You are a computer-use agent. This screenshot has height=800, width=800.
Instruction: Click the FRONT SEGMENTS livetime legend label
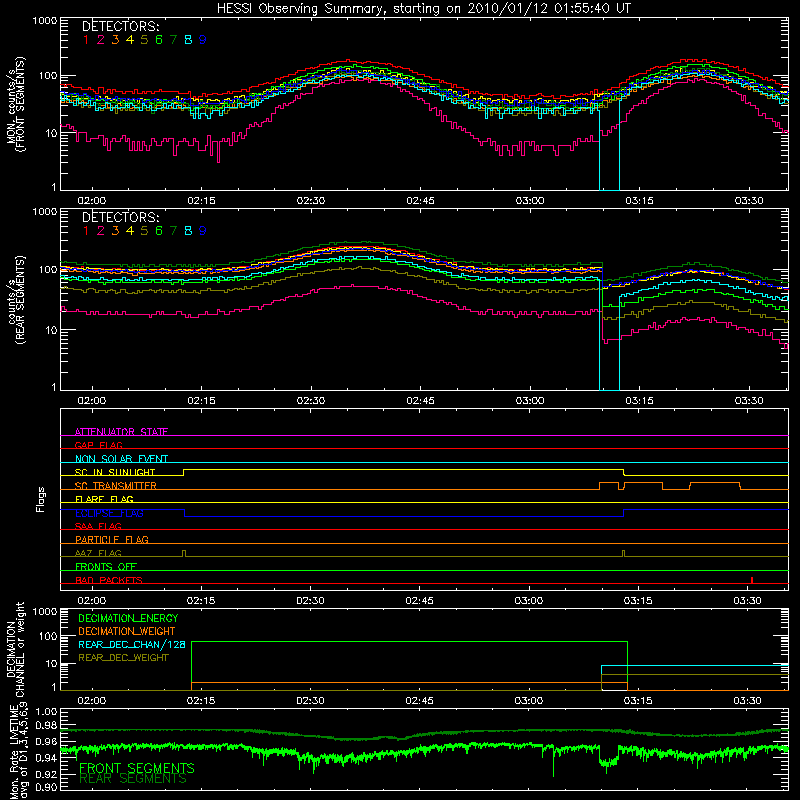pos(137,768)
